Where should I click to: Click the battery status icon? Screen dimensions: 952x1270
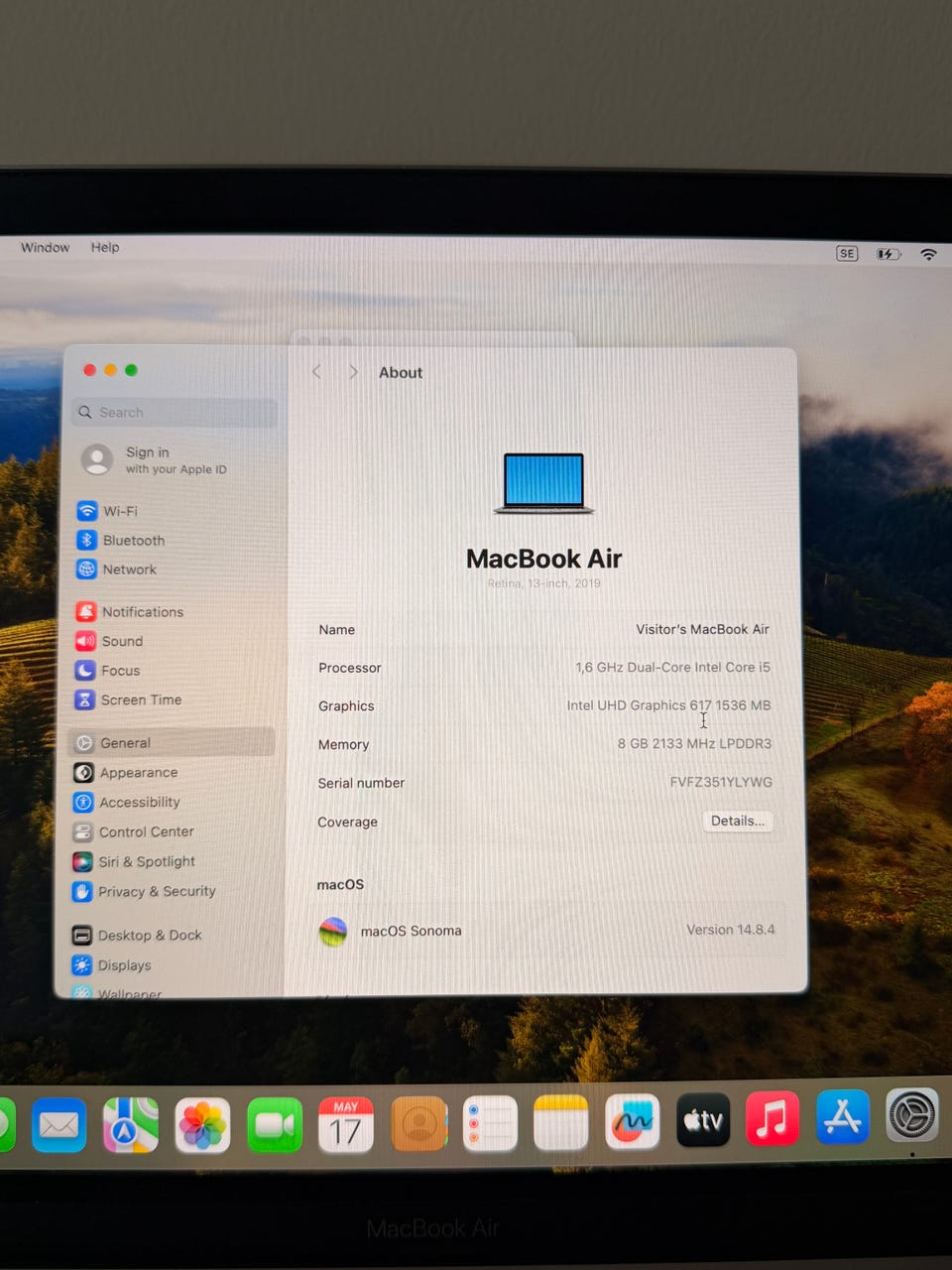(889, 254)
